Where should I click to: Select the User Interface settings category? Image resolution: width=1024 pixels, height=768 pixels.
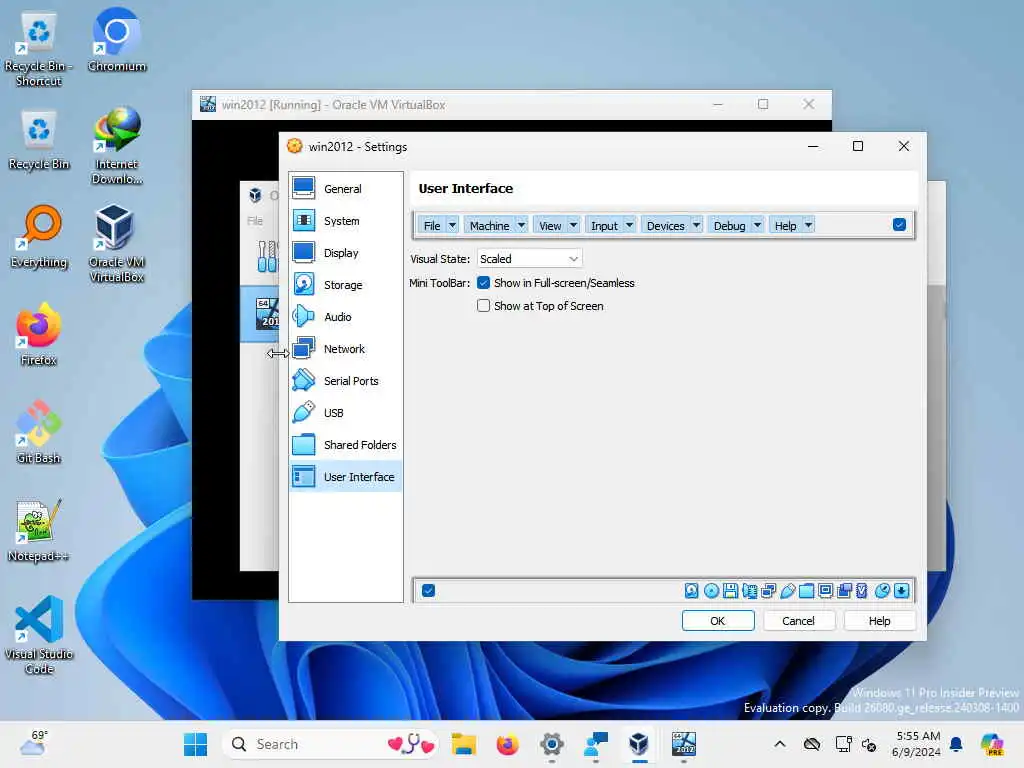click(345, 477)
